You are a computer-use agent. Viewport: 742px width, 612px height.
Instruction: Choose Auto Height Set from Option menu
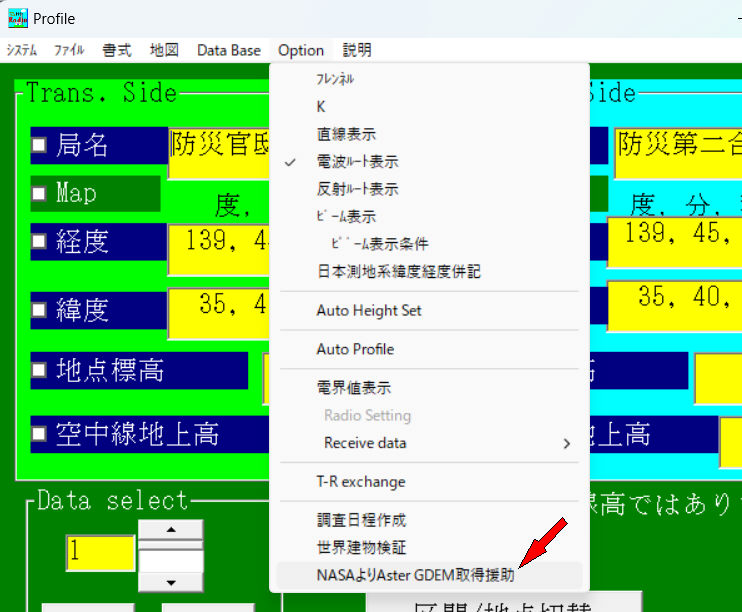[369, 311]
